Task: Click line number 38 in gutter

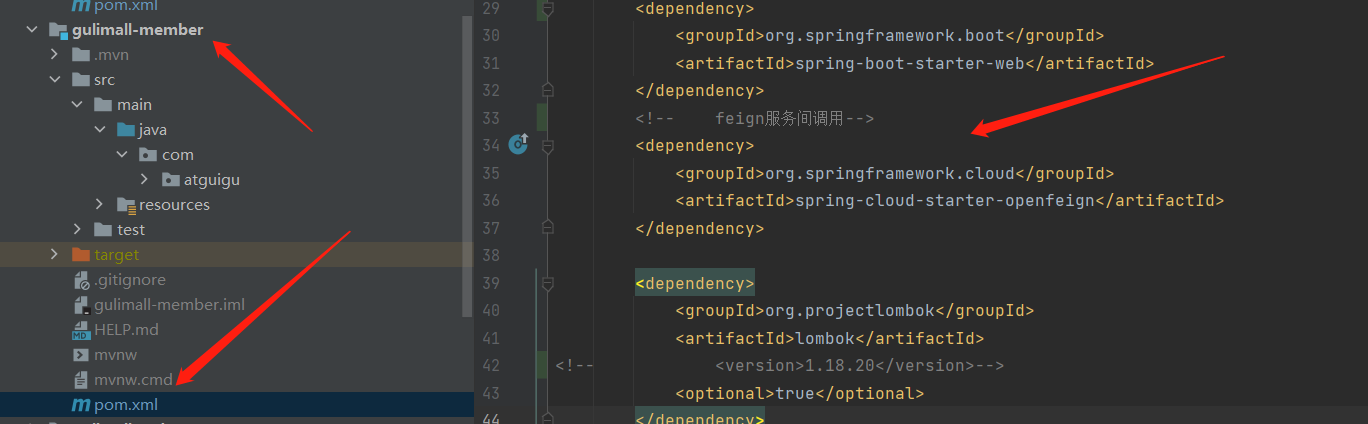Action: [491, 255]
